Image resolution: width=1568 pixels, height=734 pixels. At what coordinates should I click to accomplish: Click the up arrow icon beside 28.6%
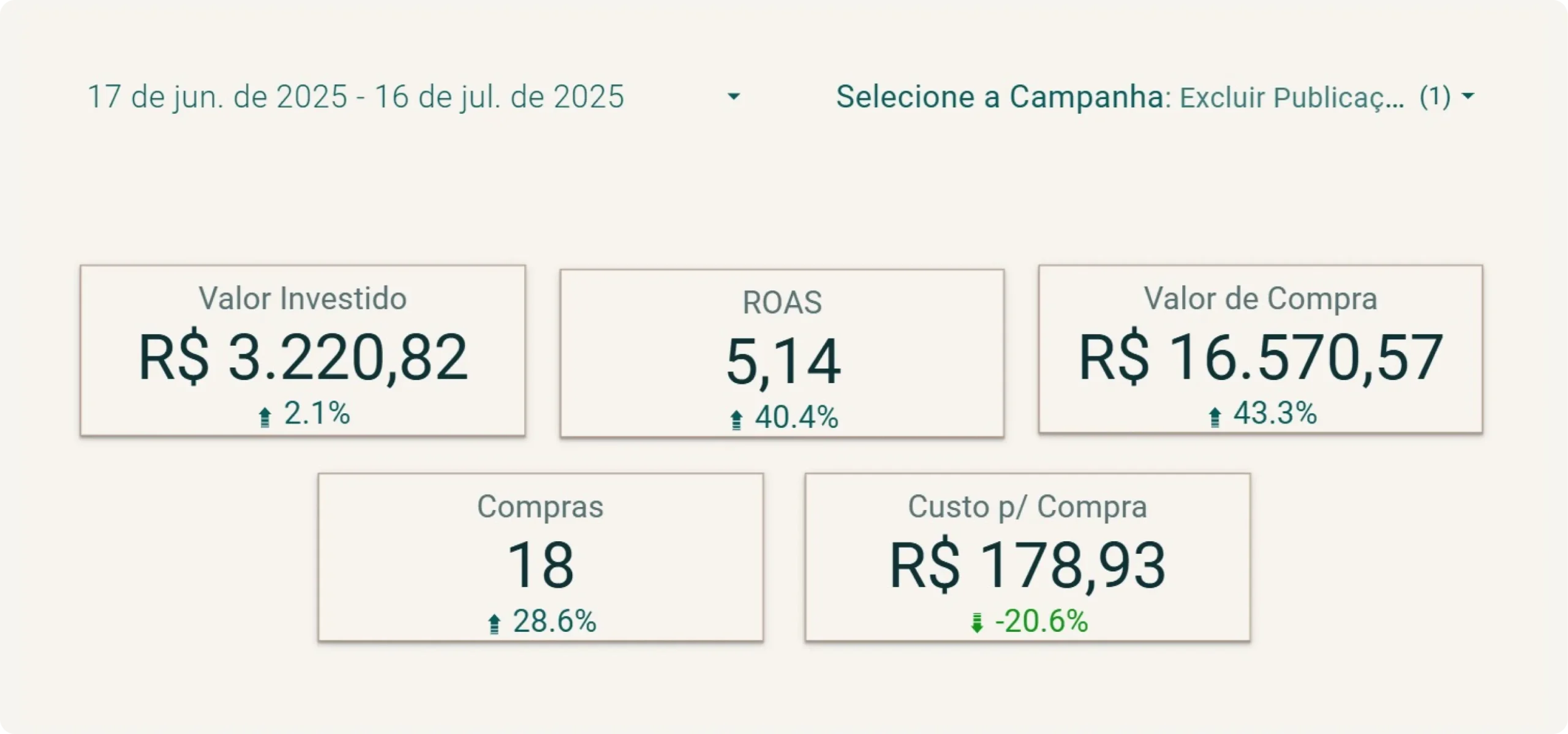click(494, 624)
